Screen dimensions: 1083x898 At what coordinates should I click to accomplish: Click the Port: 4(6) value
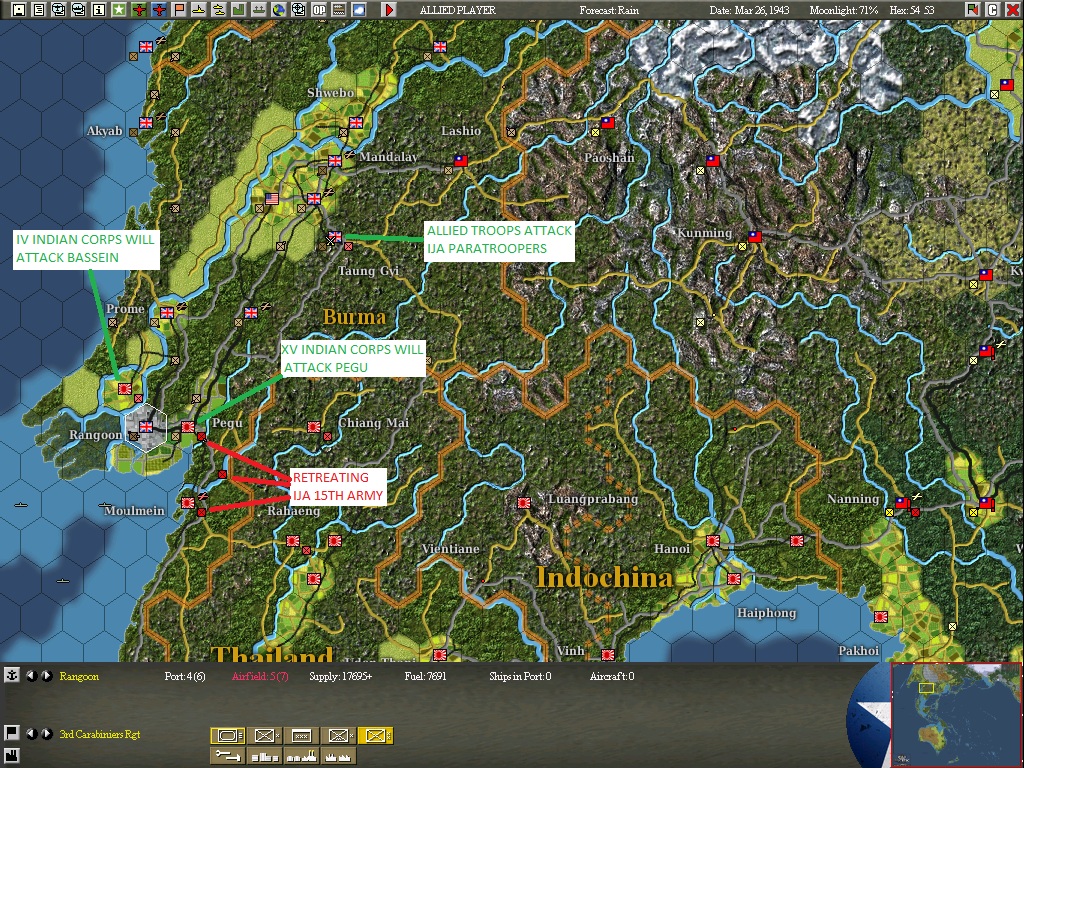coord(184,676)
